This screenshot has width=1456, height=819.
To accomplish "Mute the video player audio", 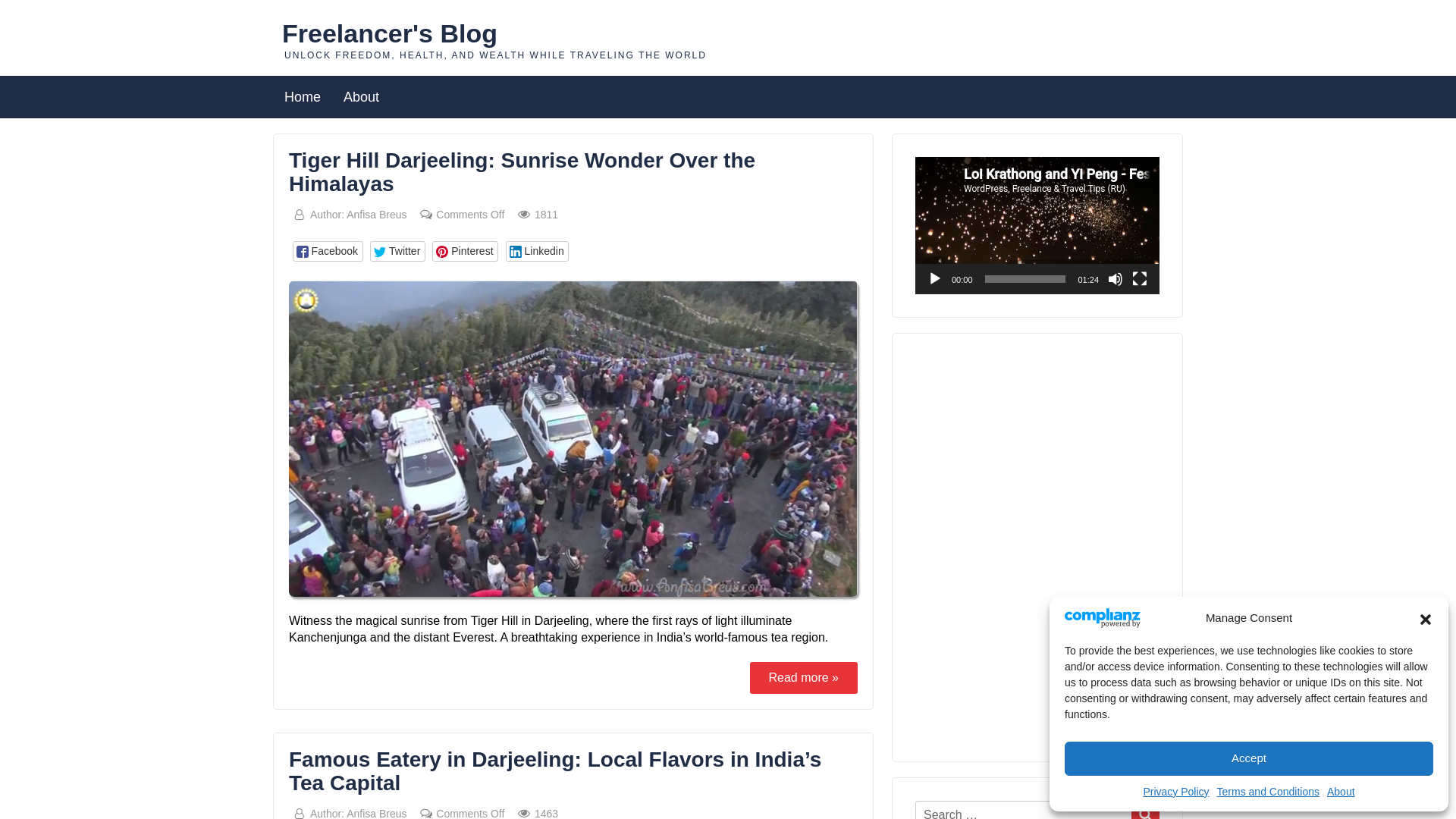I will tap(1115, 279).
